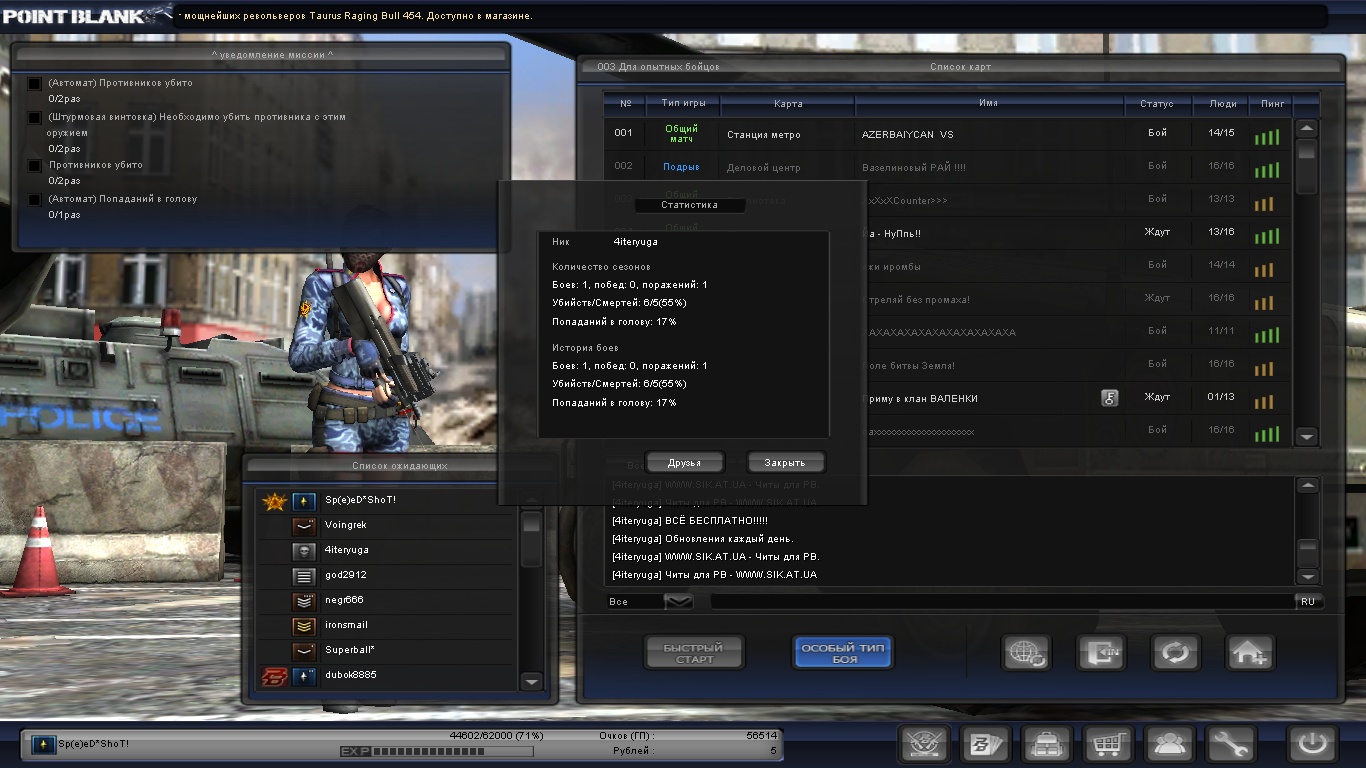Click room list scroll-up arrow
Screen dimensions: 1366x768
pos(1306,129)
